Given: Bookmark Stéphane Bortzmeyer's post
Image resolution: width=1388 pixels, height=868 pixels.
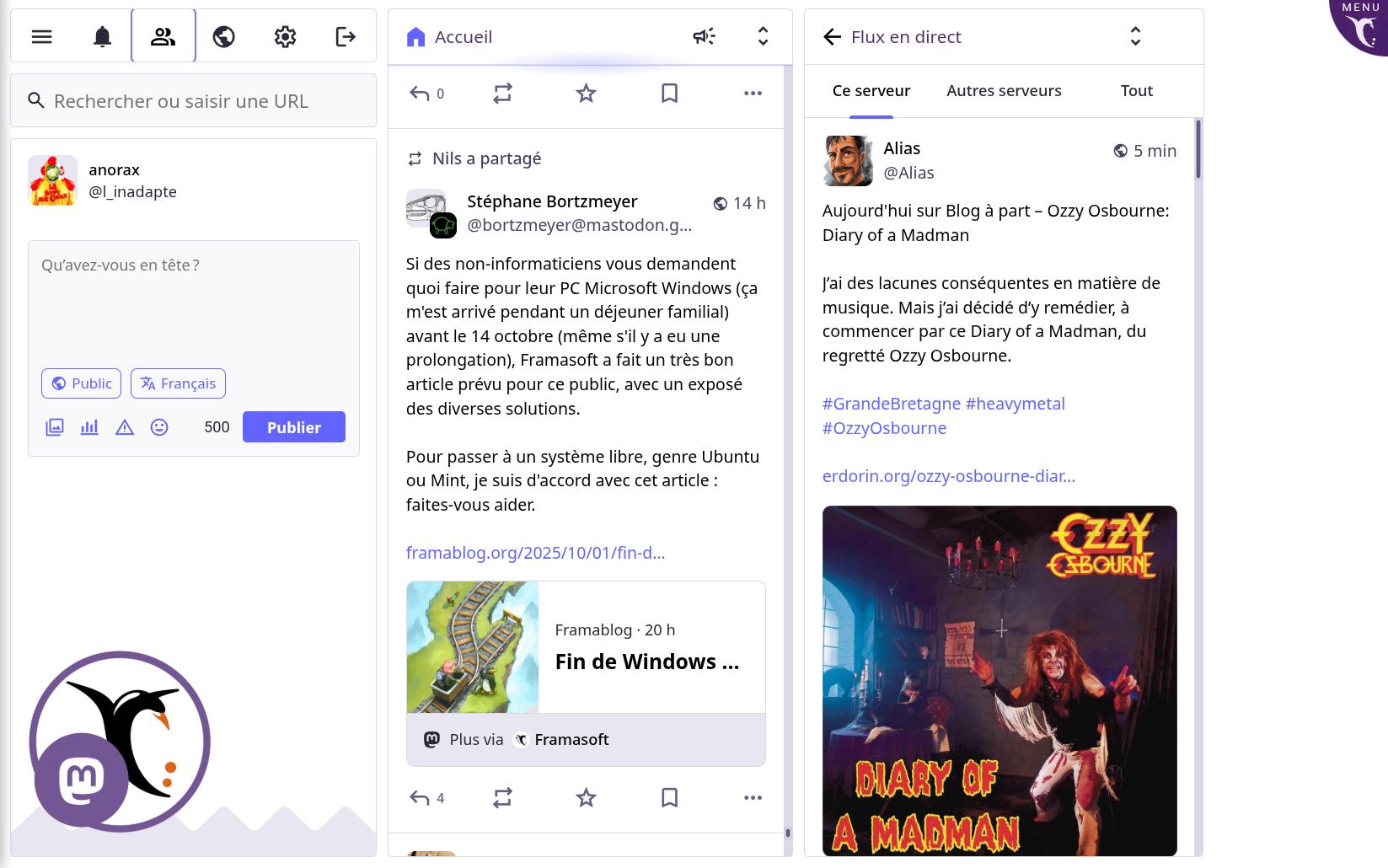Looking at the screenshot, I should (669, 797).
